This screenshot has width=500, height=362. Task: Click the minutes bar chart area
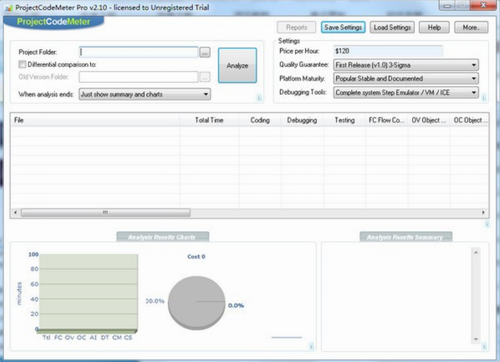point(88,292)
